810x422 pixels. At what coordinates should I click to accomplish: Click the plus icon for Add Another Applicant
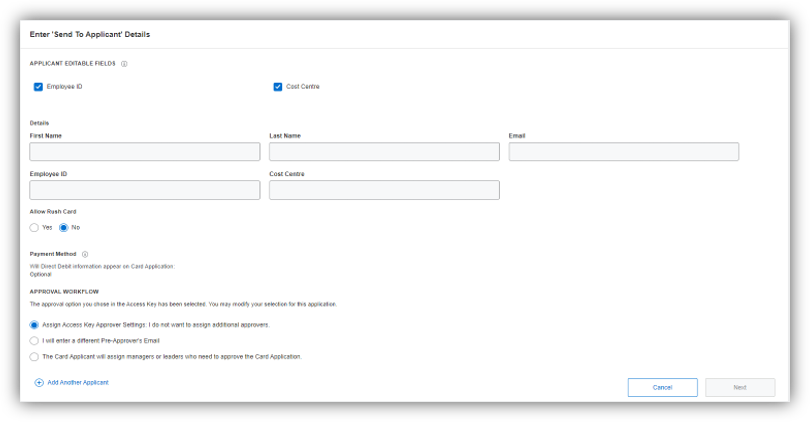39,382
